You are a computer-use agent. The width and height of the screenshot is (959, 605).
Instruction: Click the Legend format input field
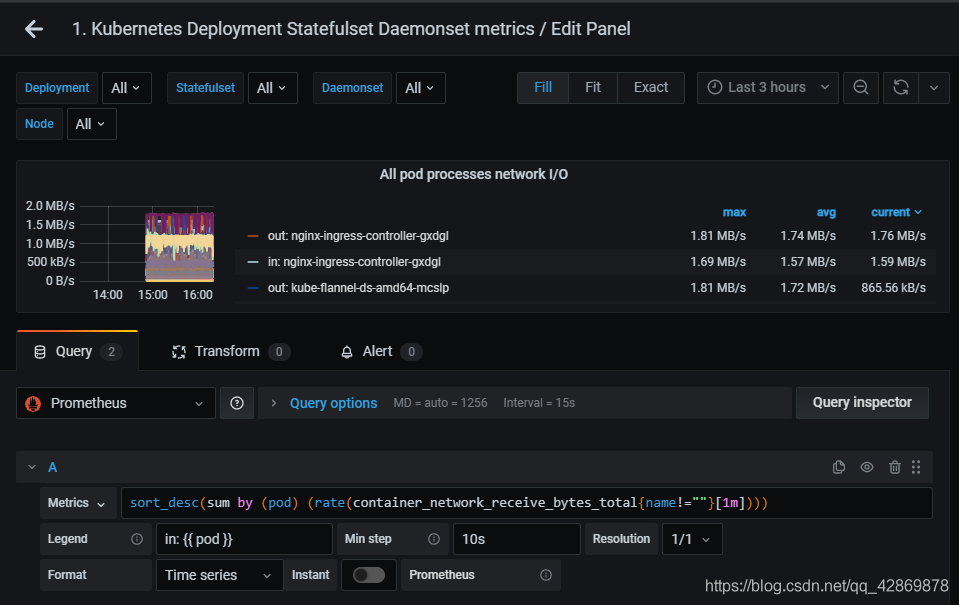tap(244, 539)
